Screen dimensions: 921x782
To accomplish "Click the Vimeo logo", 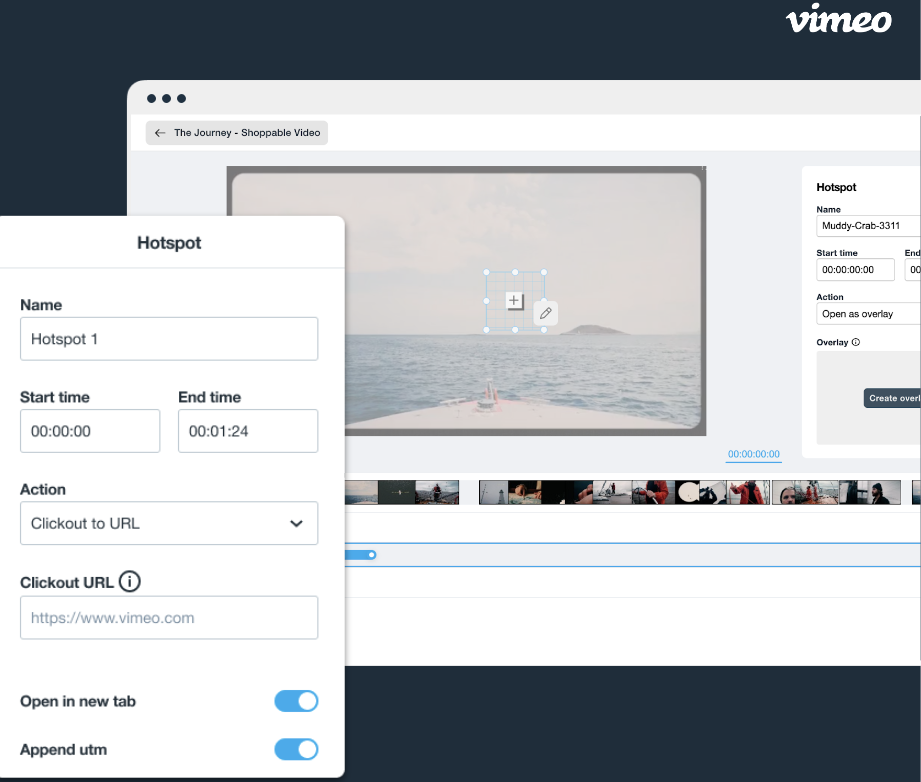I will (838, 21).
